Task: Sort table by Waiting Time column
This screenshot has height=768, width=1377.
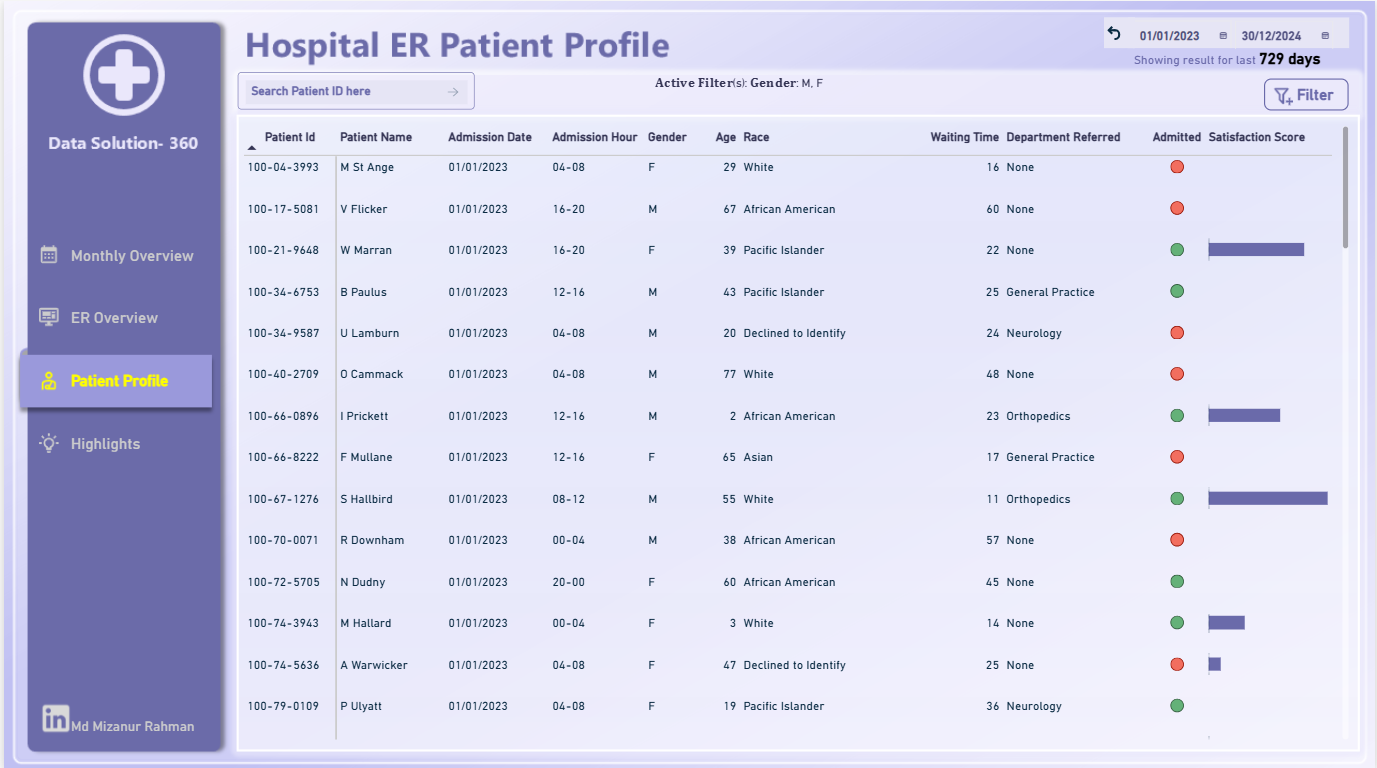Action: (x=964, y=137)
